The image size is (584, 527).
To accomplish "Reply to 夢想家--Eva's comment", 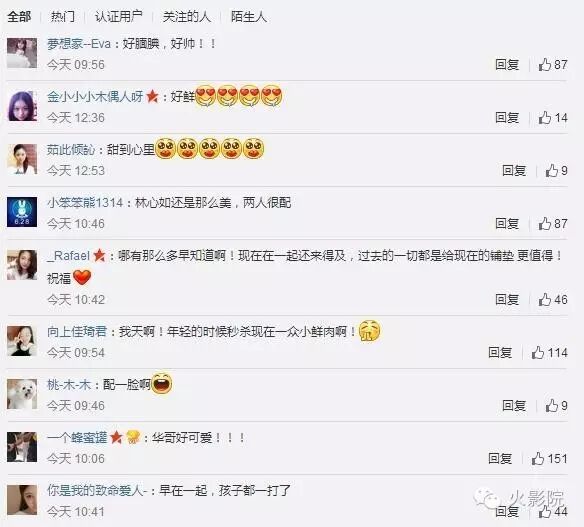I will pos(507,64).
